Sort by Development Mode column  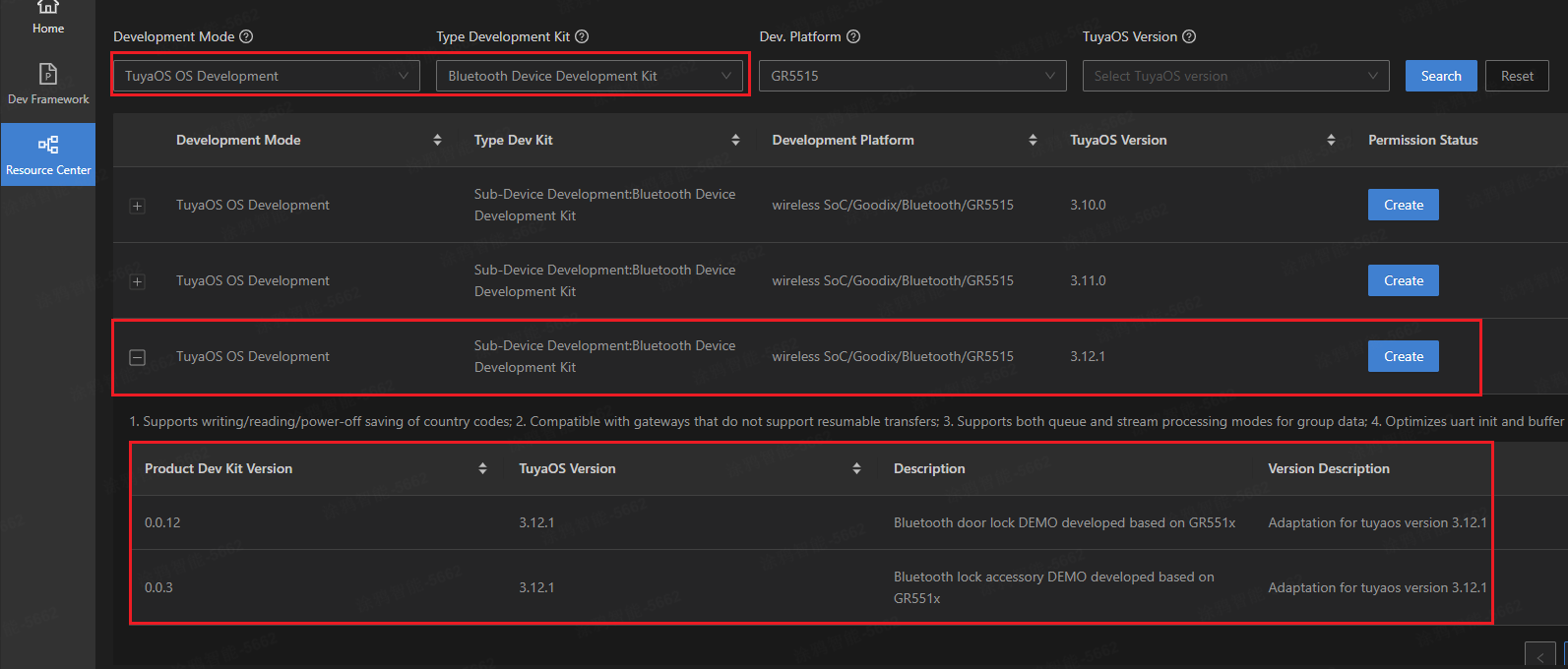[x=437, y=140]
